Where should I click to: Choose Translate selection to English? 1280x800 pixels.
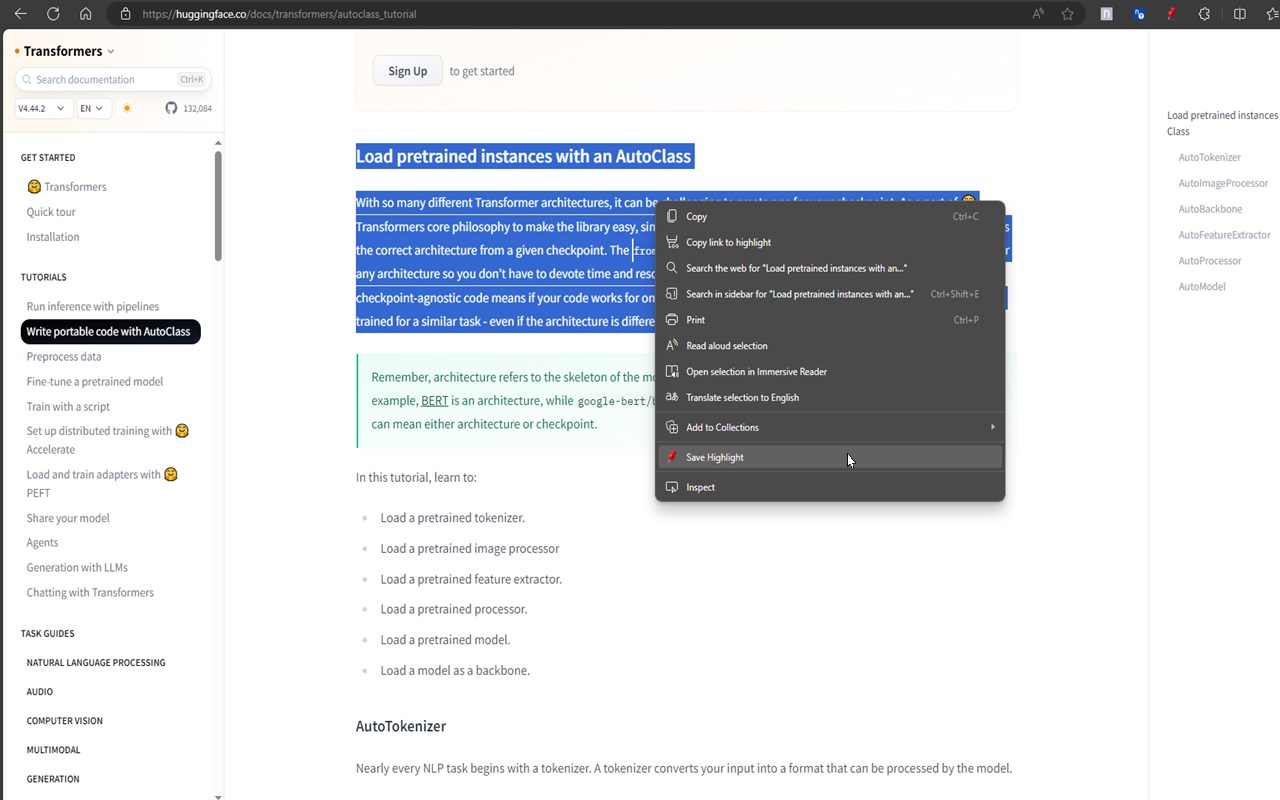pyautogui.click(x=830, y=397)
